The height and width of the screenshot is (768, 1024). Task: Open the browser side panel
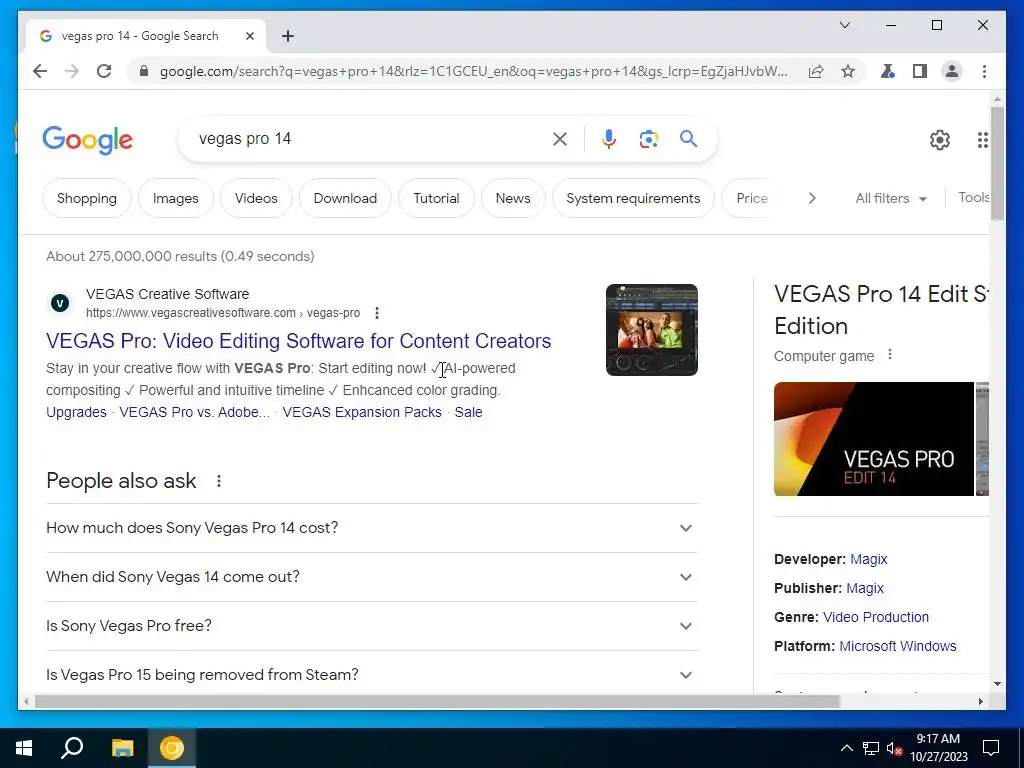pyautogui.click(x=920, y=71)
